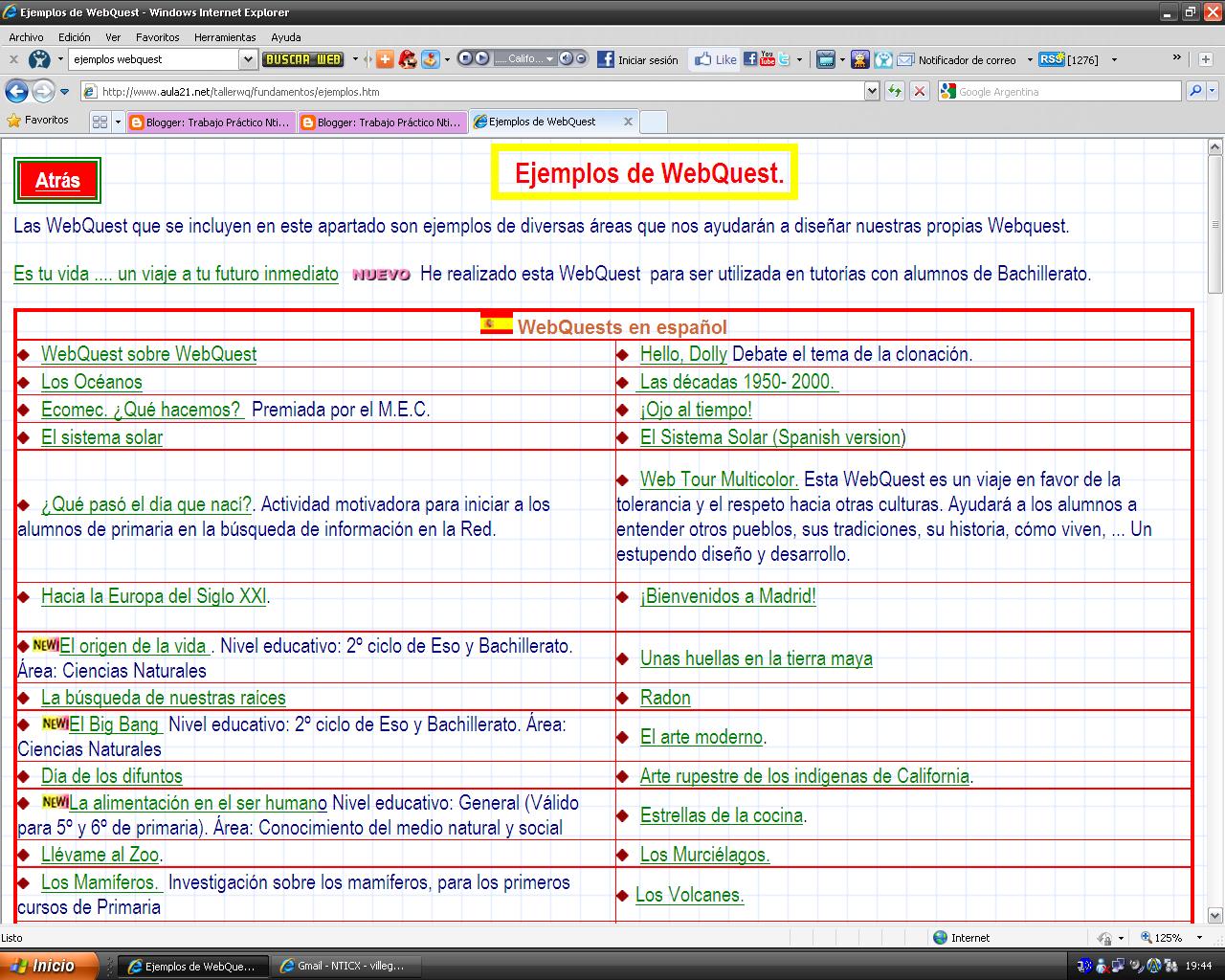The image size is (1225, 980).
Task: Click the Facebook Iniciar sesión icon
Action: 604,59
